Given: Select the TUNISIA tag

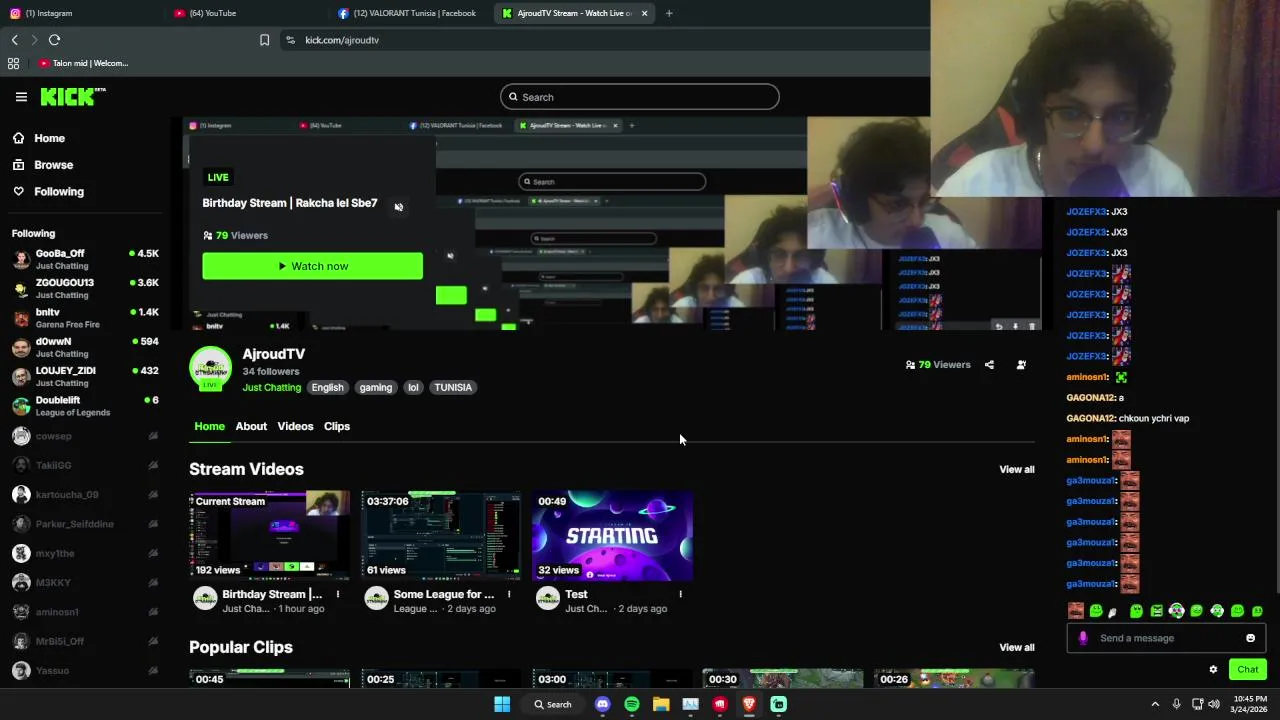Looking at the screenshot, I should (453, 387).
